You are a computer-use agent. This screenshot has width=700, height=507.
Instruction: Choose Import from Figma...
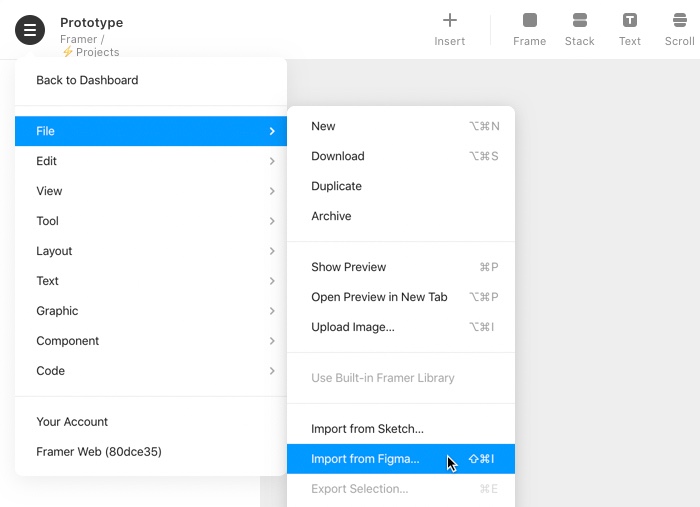401,459
